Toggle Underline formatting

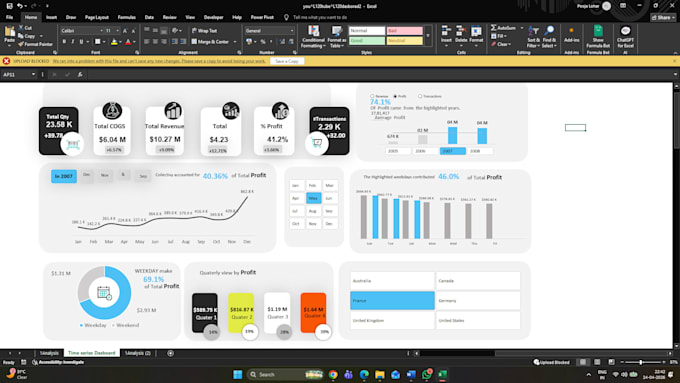pos(81,42)
